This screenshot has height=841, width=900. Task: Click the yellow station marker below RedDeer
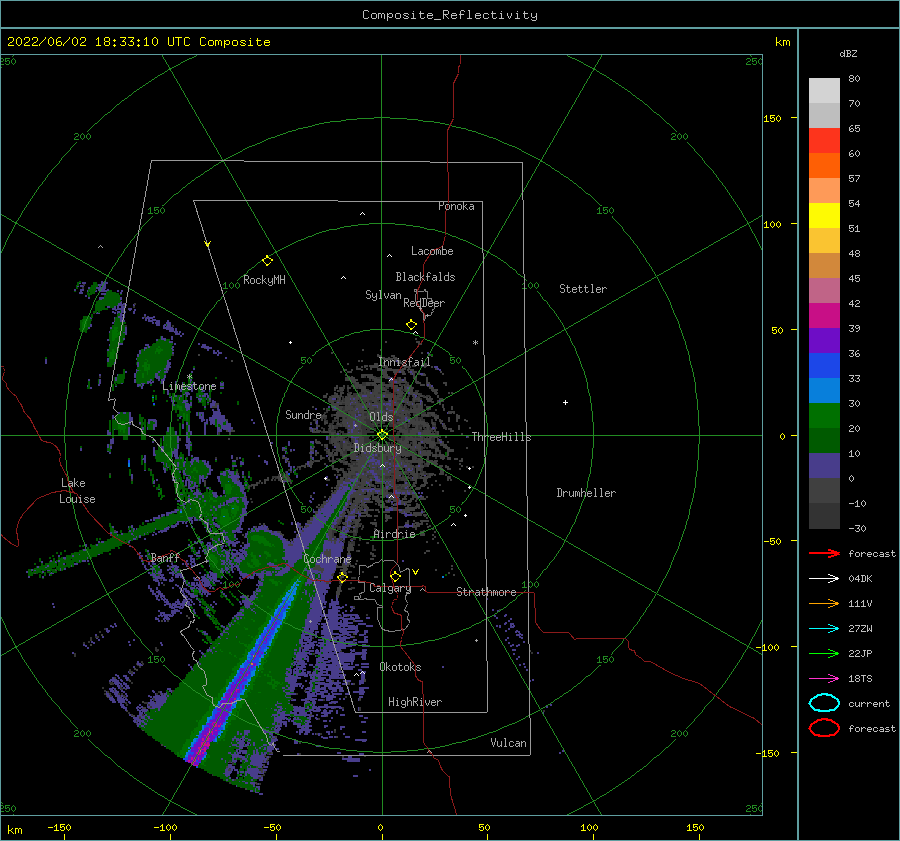point(412,325)
